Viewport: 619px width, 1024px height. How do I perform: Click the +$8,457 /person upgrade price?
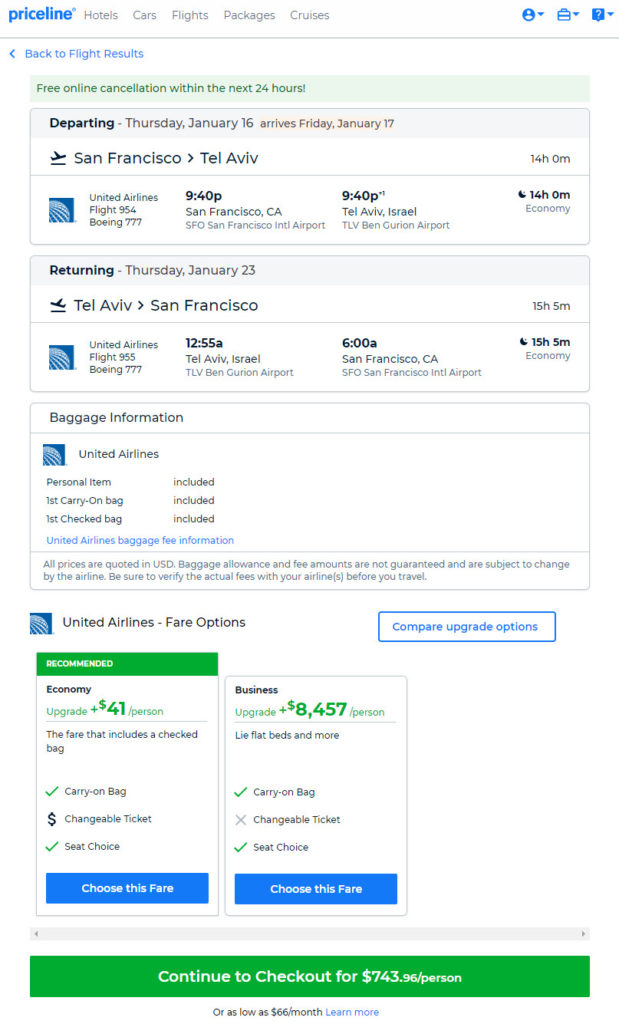pos(332,709)
